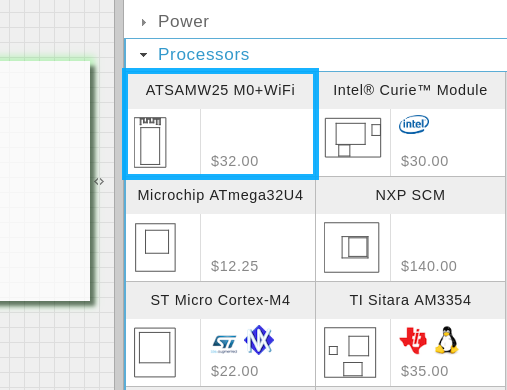
Task: Select the Microchip ATmega32U4 title
Action: click(220, 195)
